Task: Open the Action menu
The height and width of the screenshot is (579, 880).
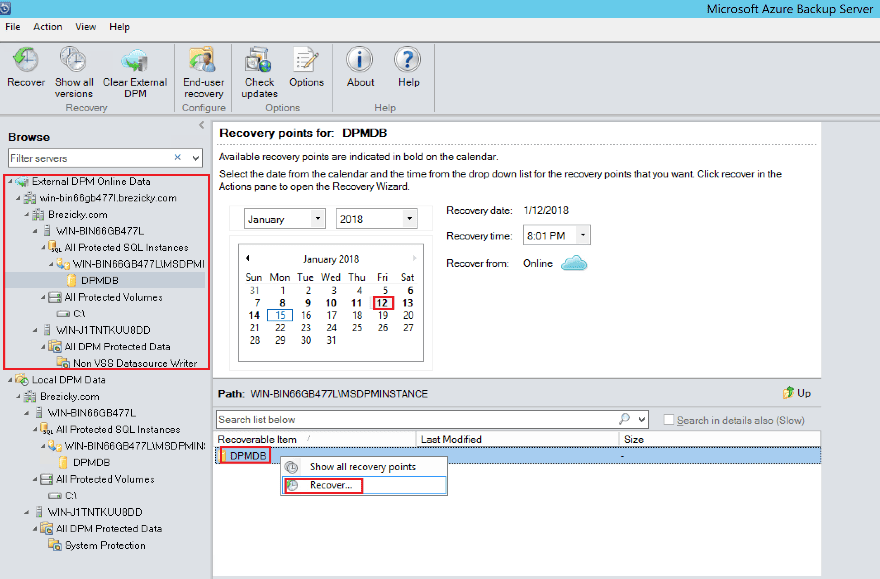Action: [48, 26]
